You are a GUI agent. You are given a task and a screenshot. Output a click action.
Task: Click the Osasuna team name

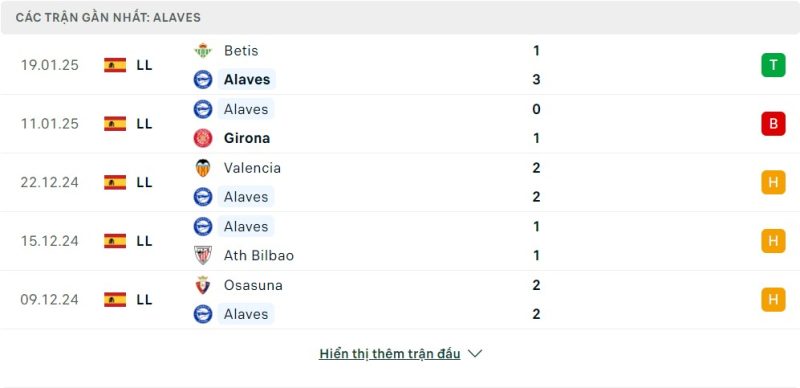point(253,285)
